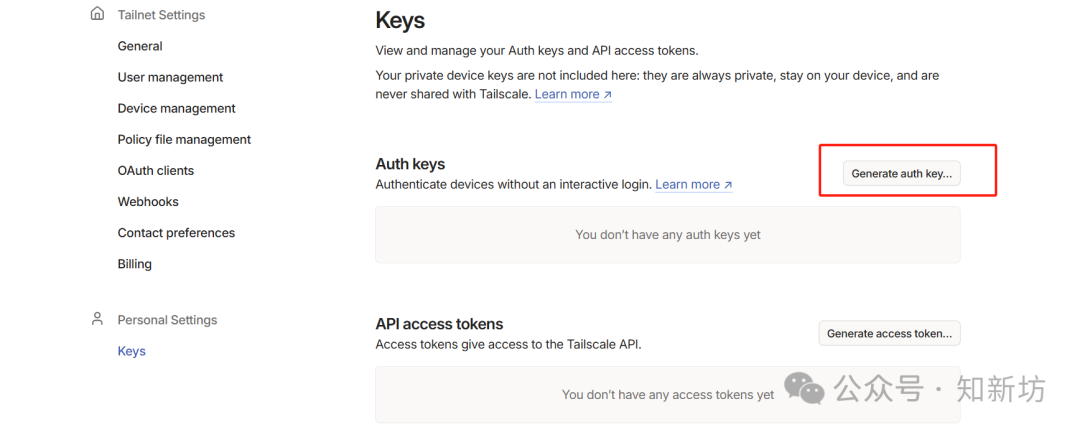Open Device management settings
This screenshot has width=1080, height=432.
[x=176, y=108]
